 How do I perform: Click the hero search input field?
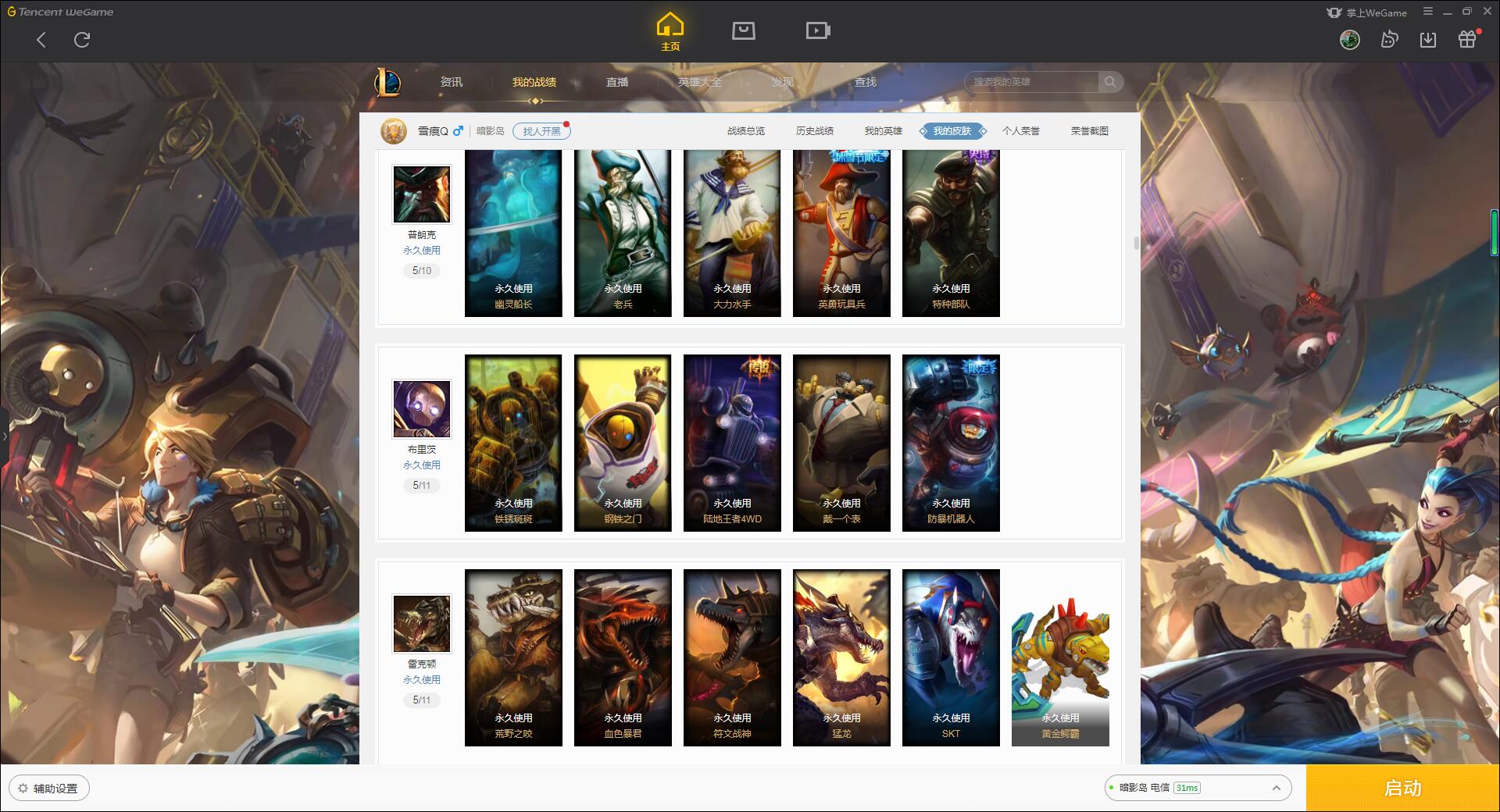[x=1033, y=82]
